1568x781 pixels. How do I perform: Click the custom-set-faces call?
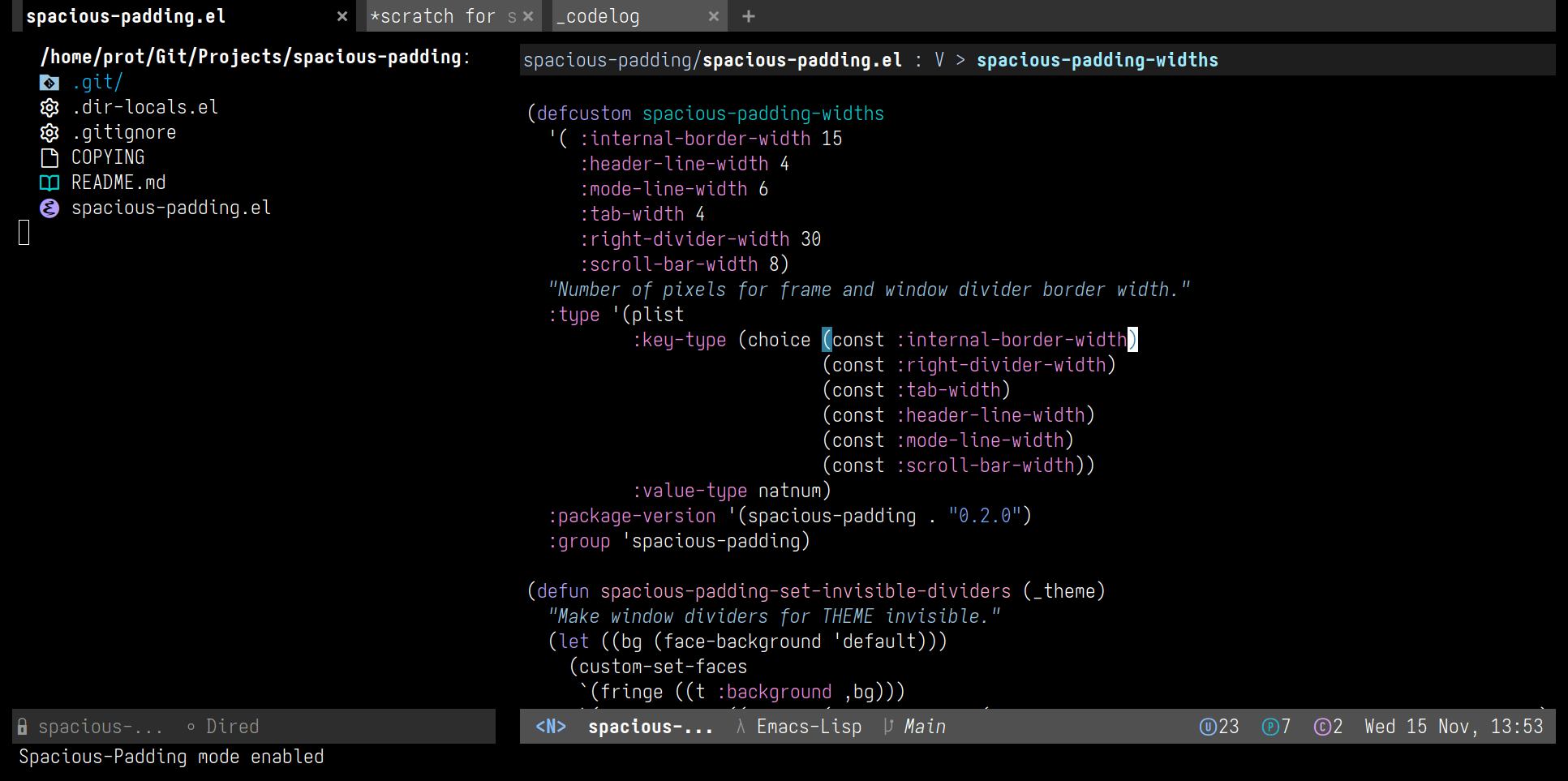tap(664, 667)
